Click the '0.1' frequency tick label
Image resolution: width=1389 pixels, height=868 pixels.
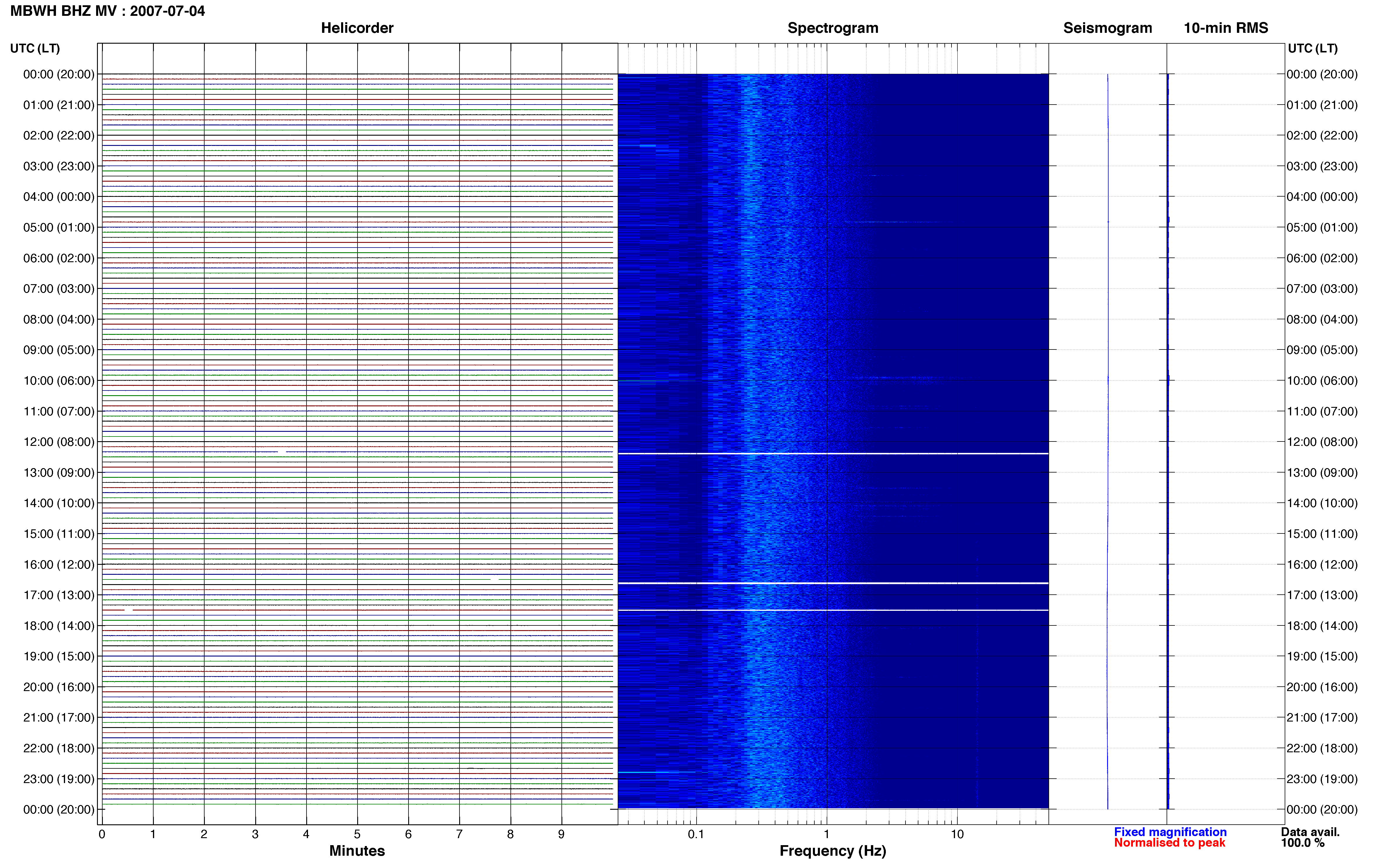pyautogui.click(x=696, y=834)
